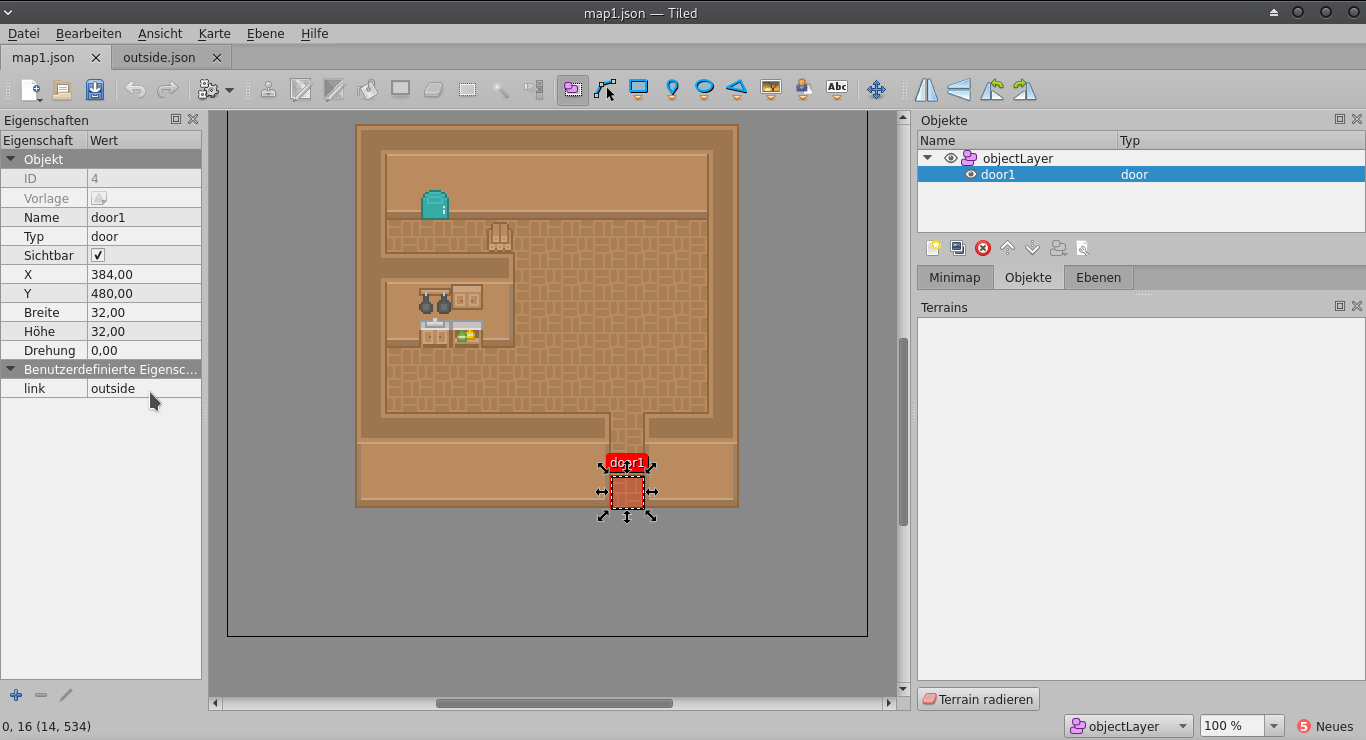
Task: Open the dropdown arrow beside the gears
Action: pos(229,90)
